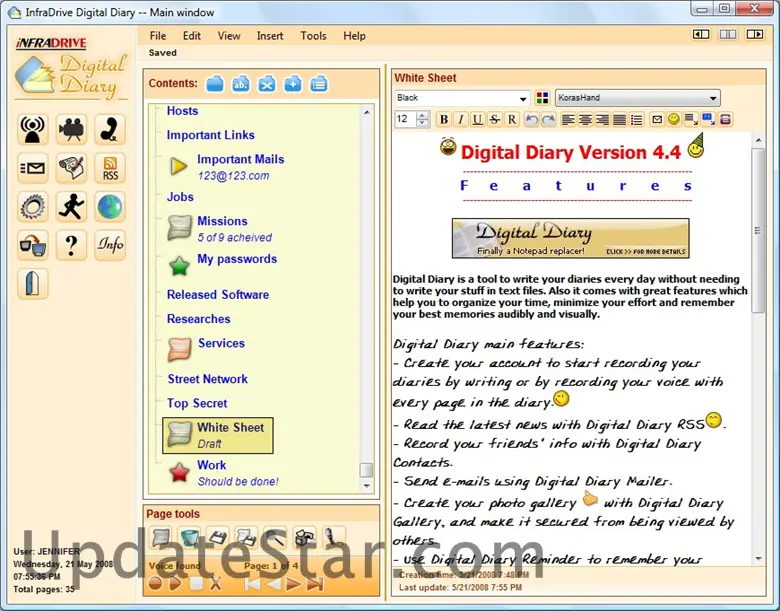Open the broadcast antenna sidebar icon
Screen dimensions: 780x611
[33, 129]
